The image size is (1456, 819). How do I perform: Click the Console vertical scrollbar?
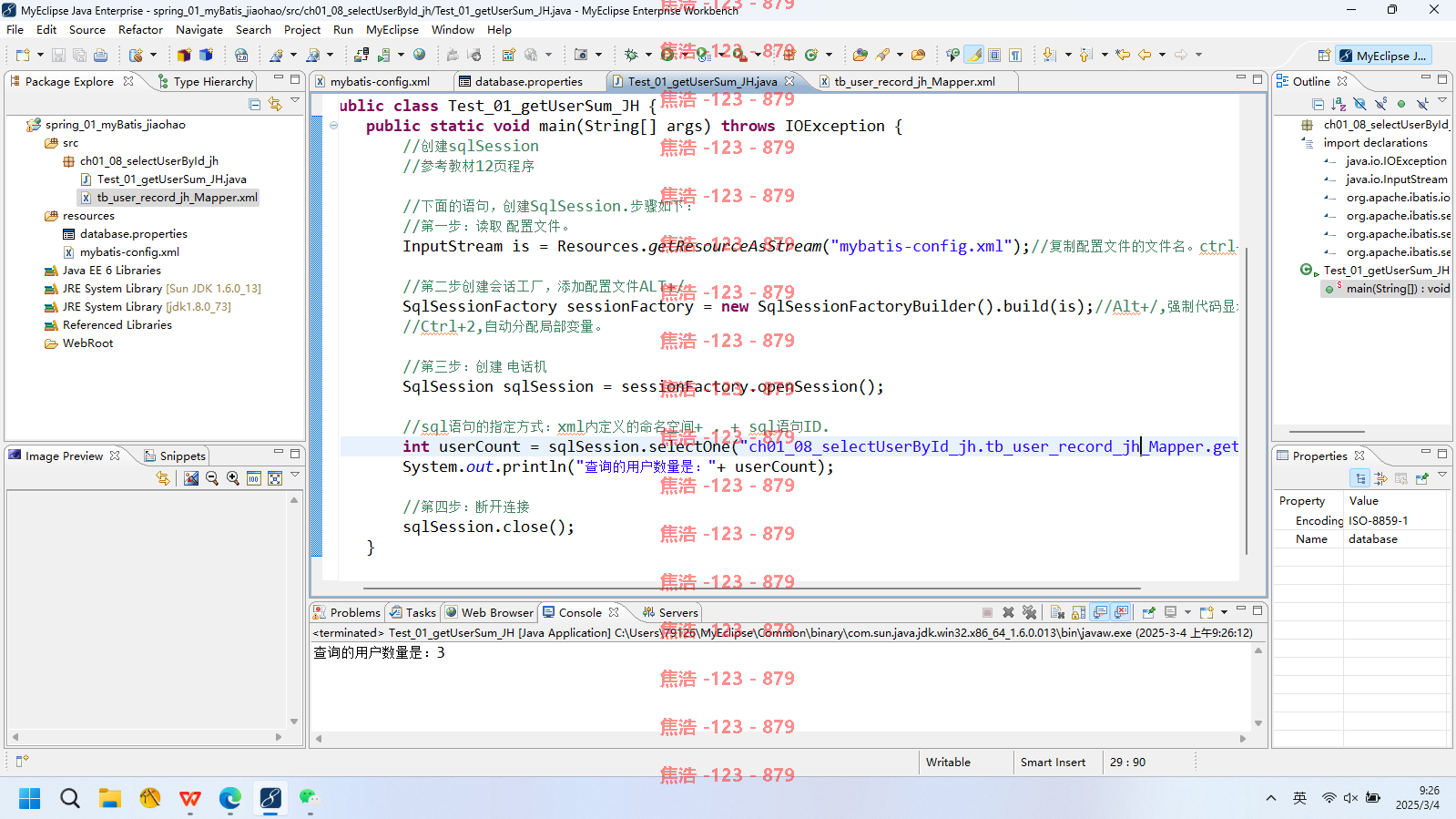pos(1258,688)
